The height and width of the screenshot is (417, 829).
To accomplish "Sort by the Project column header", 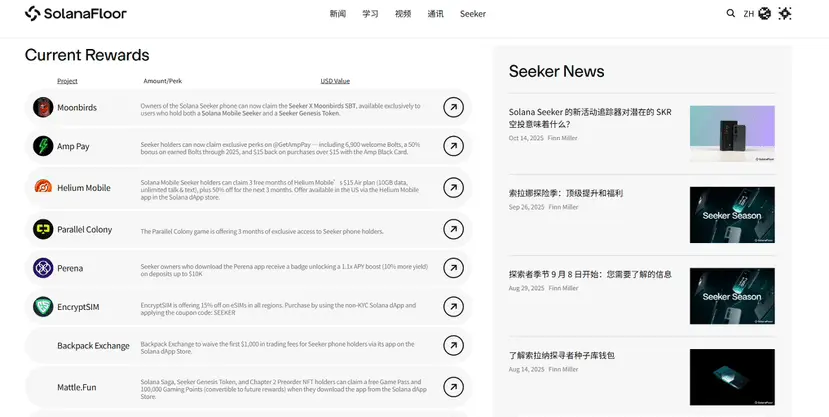I will (x=67, y=81).
